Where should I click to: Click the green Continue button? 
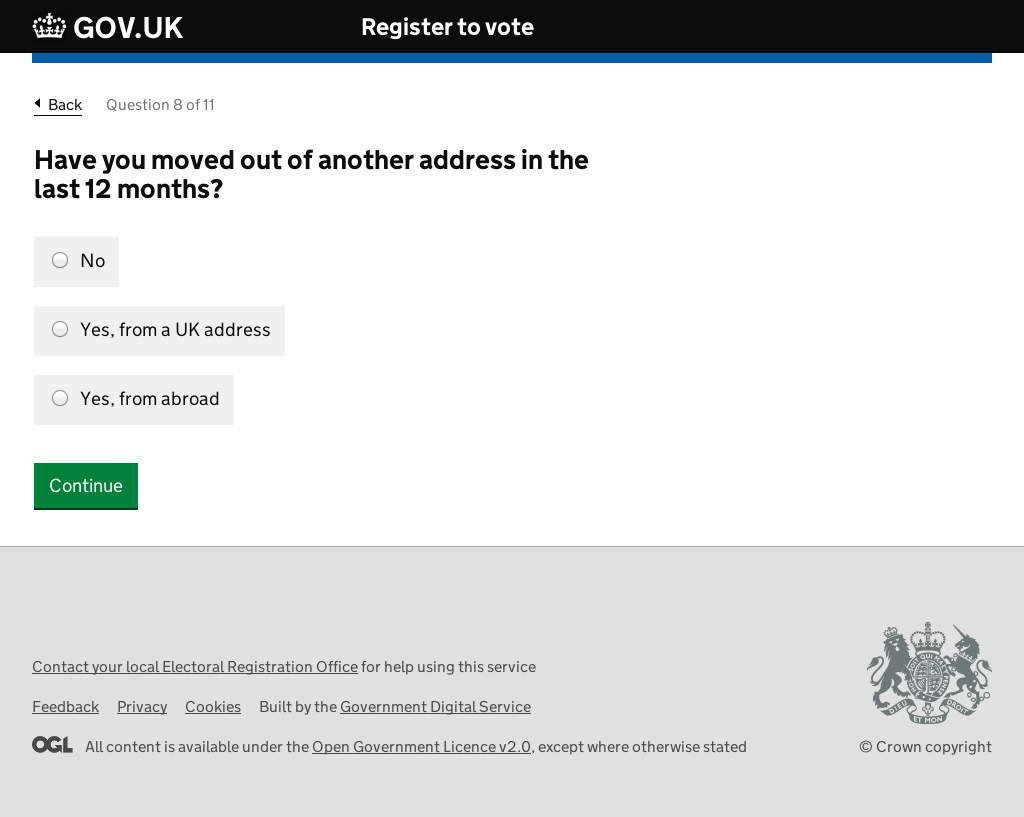point(86,486)
